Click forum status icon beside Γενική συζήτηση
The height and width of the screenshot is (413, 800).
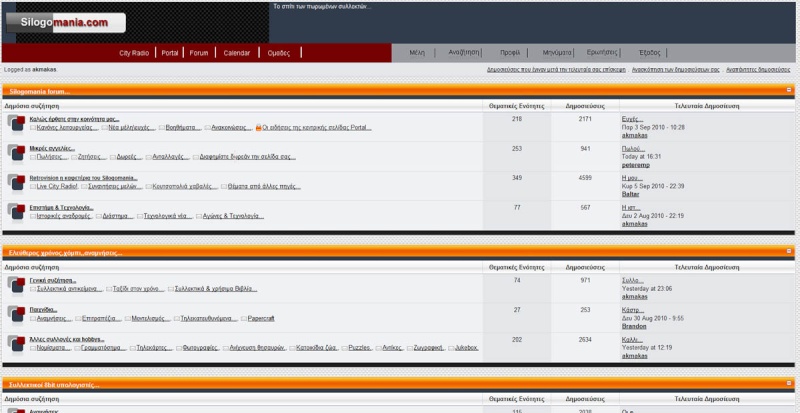16,285
